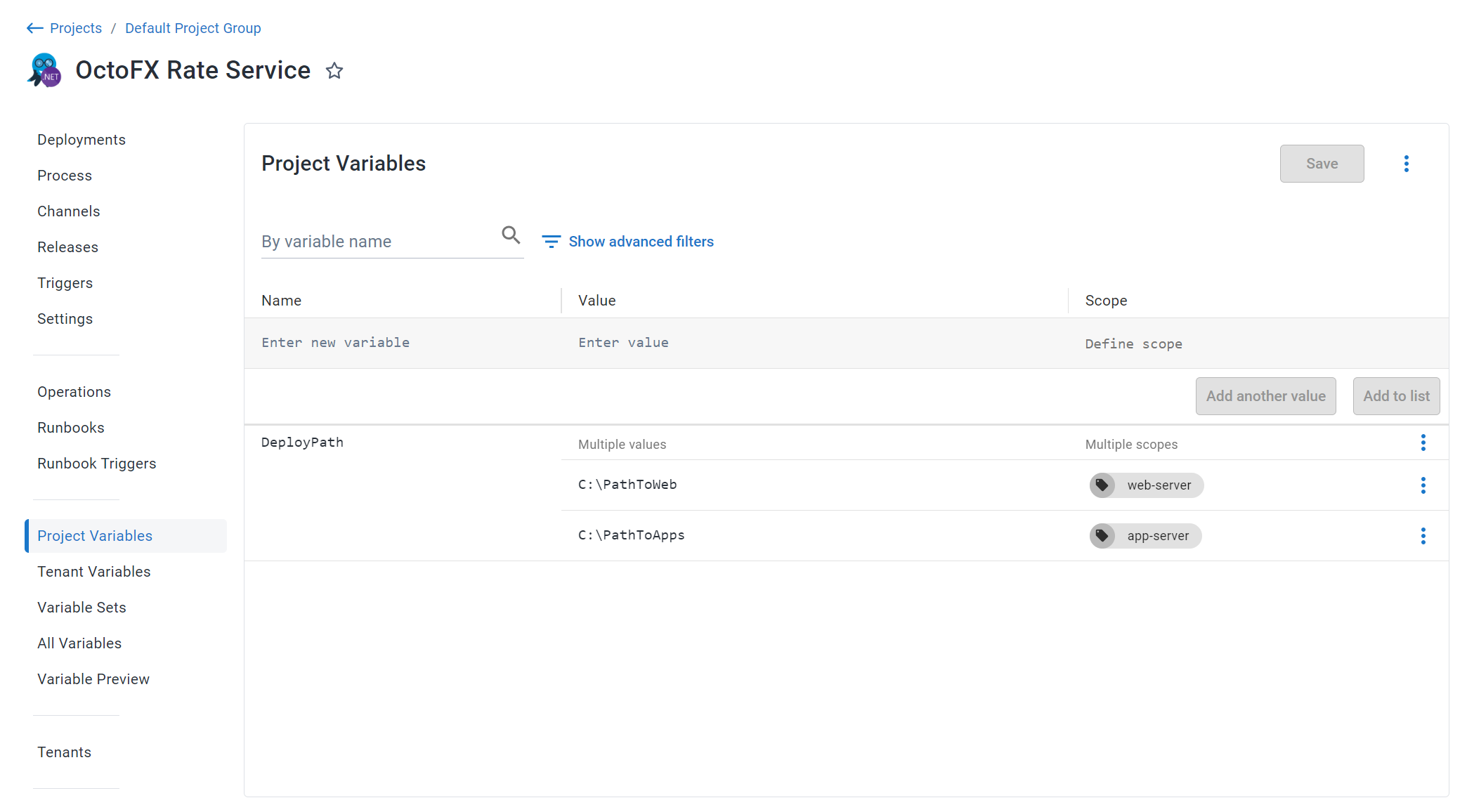Open Settings in sidebar
This screenshot has width=1467, height=812.
(x=65, y=319)
